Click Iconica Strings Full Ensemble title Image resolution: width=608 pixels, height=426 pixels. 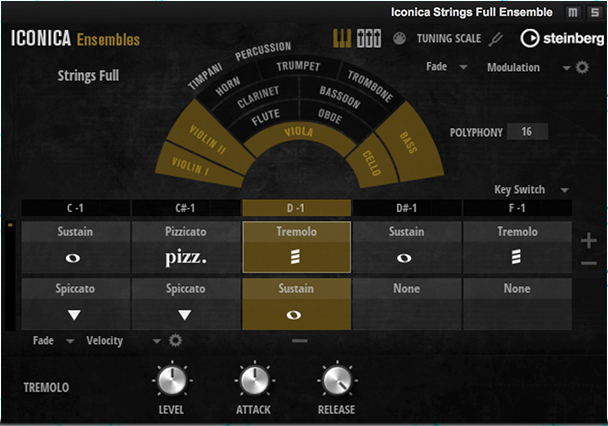(472, 12)
